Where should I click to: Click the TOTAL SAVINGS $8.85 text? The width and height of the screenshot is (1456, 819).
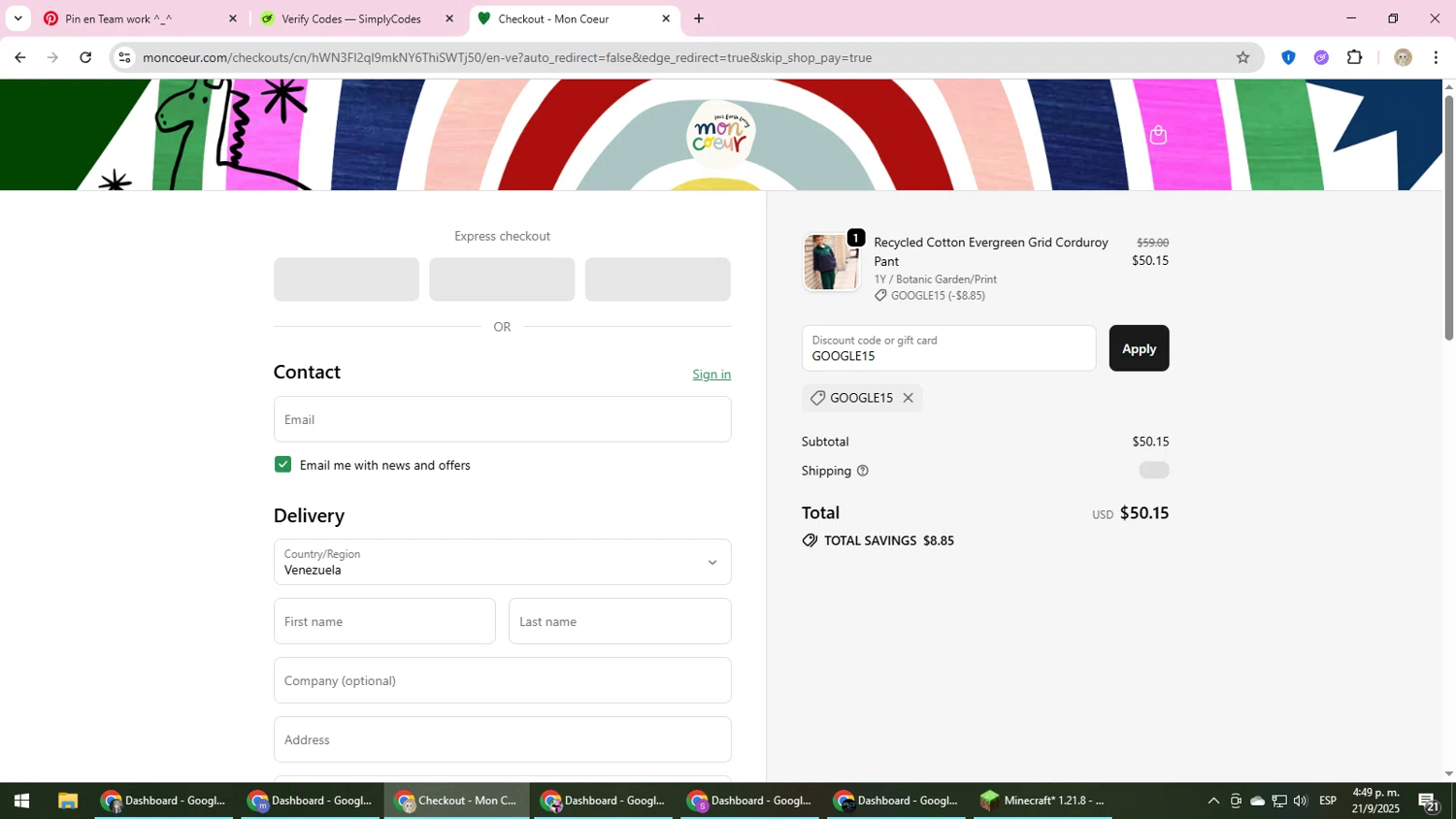click(889, 541)
